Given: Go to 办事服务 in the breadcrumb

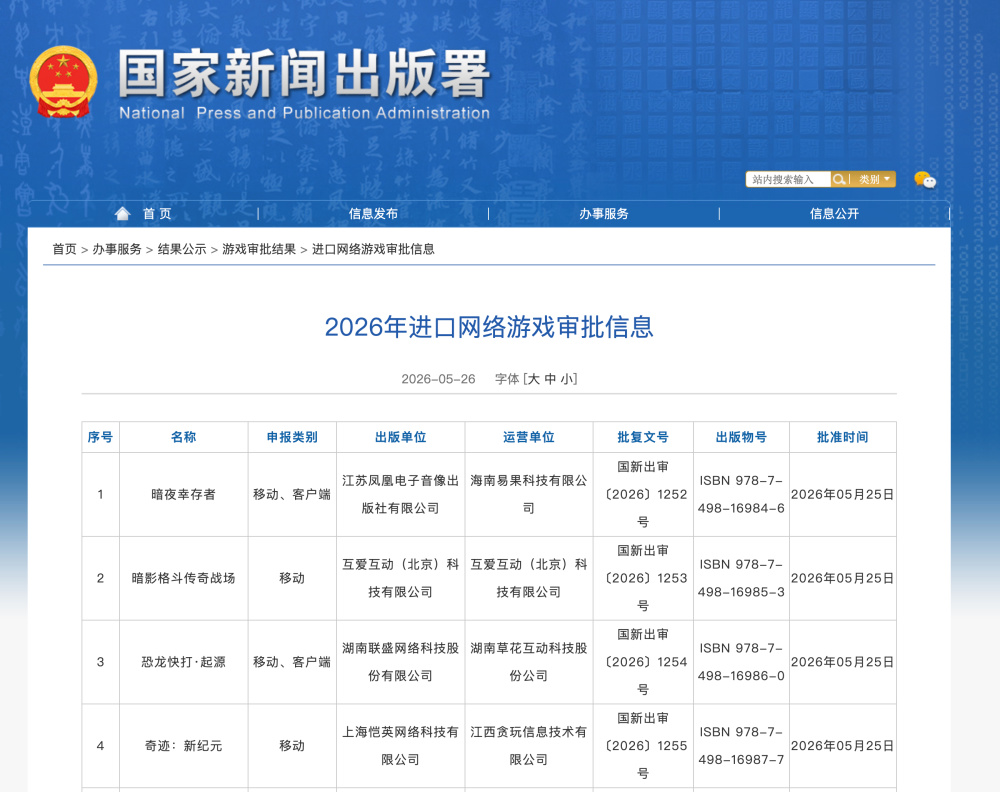Looking at the screenshot, I should pos(117,249).
